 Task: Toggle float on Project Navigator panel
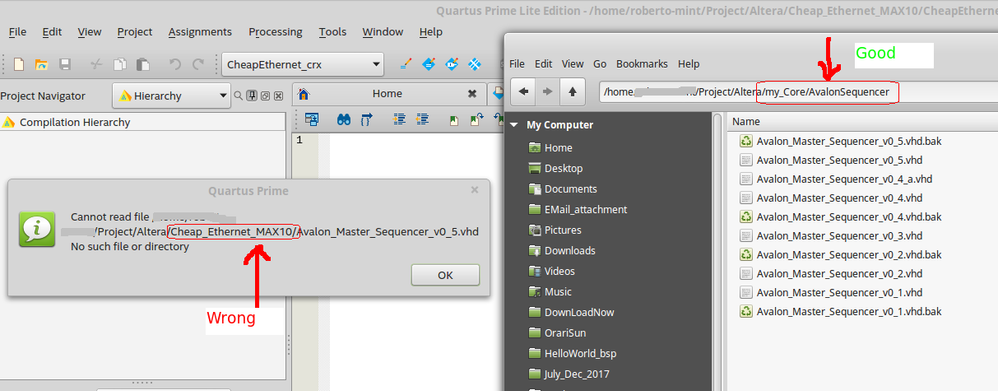265,96
